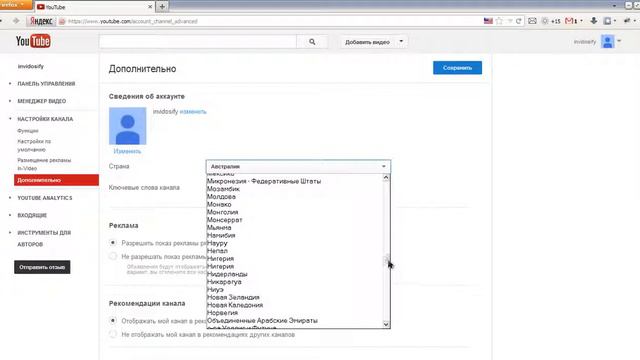
Task: Click изменить link next to username
Action: (x=193, y=111)
